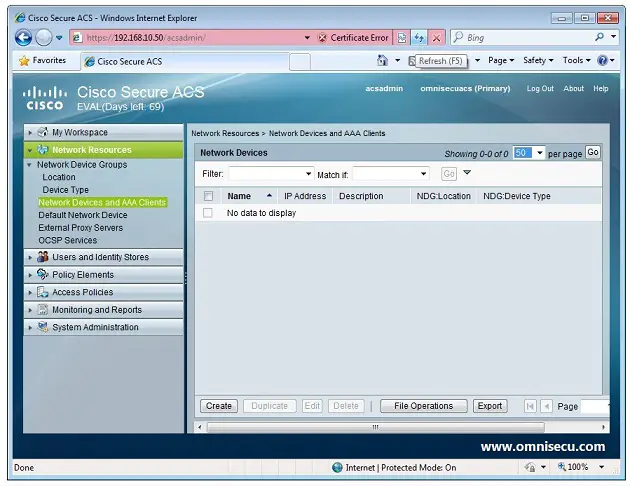Viewport: 630px width, 486px height.
Task: Click the Compatibility View icon in address bar
Action: click(x=401, y=38)
